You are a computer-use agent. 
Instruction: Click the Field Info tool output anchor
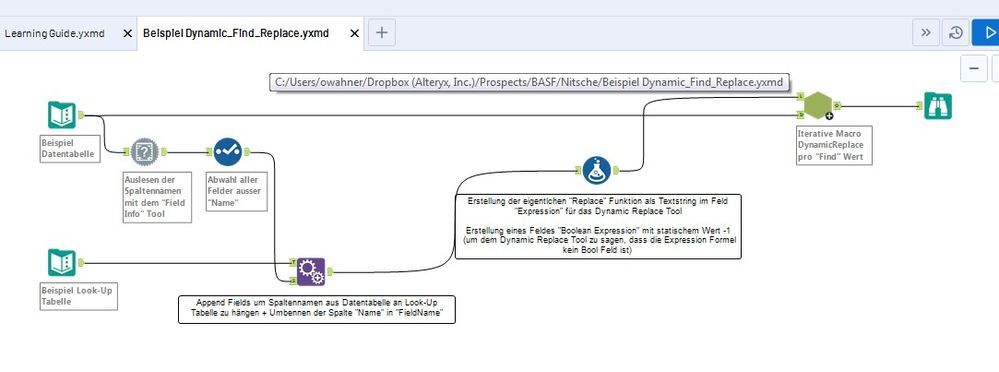(164, 152)
